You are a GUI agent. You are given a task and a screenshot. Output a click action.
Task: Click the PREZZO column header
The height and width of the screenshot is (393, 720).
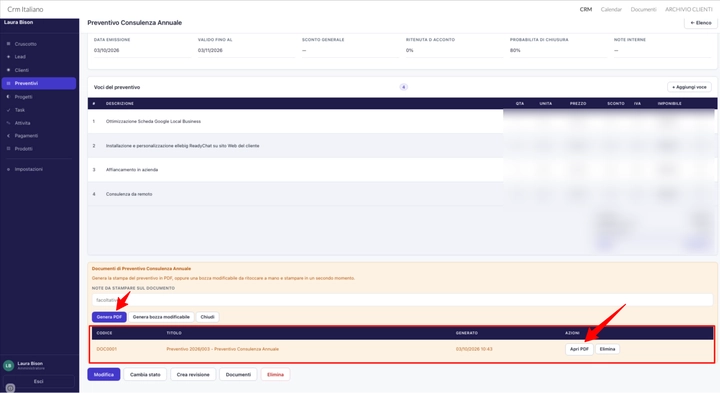578,104
